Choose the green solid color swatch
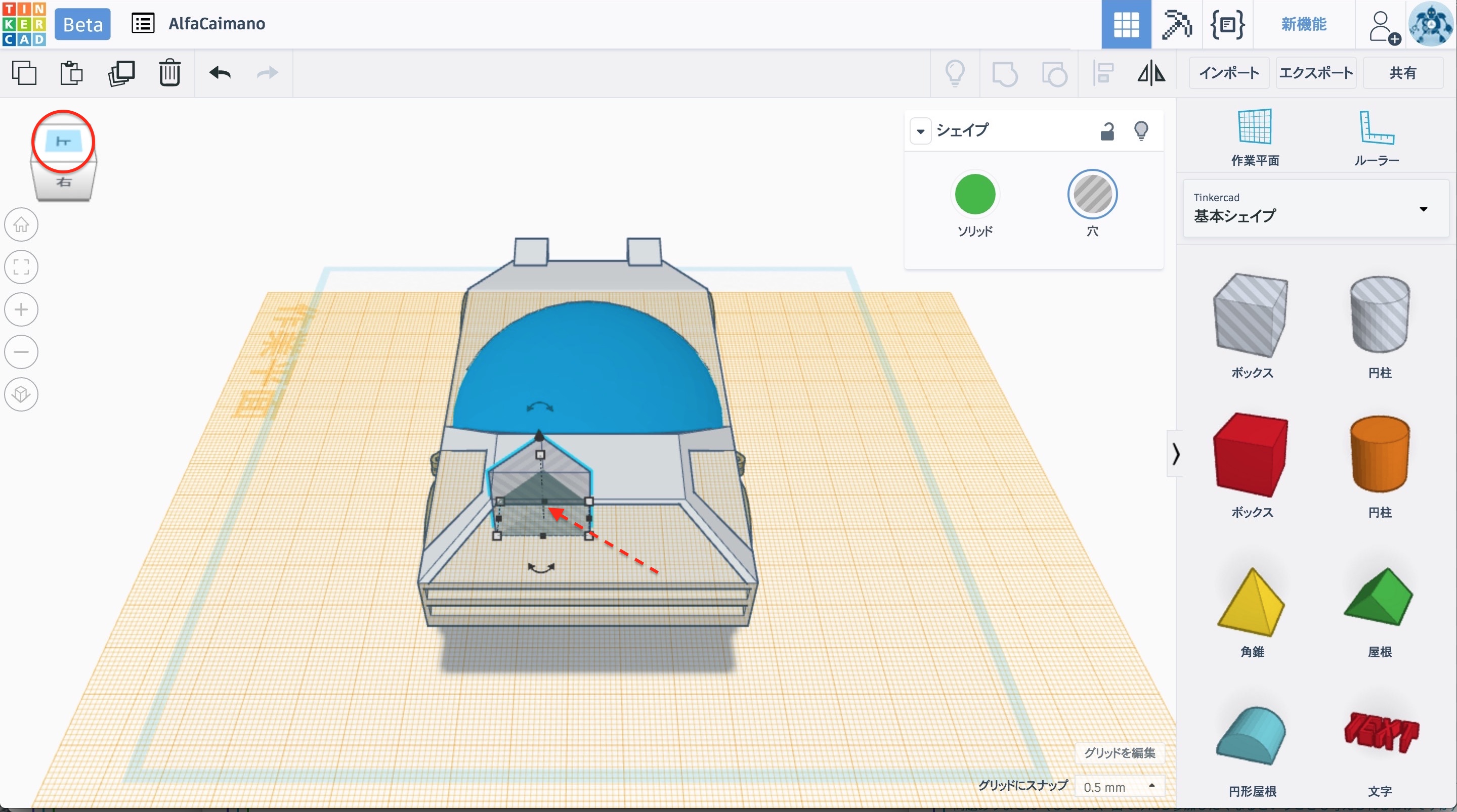This screenshot has height=812, width=1457. point(974,195)
